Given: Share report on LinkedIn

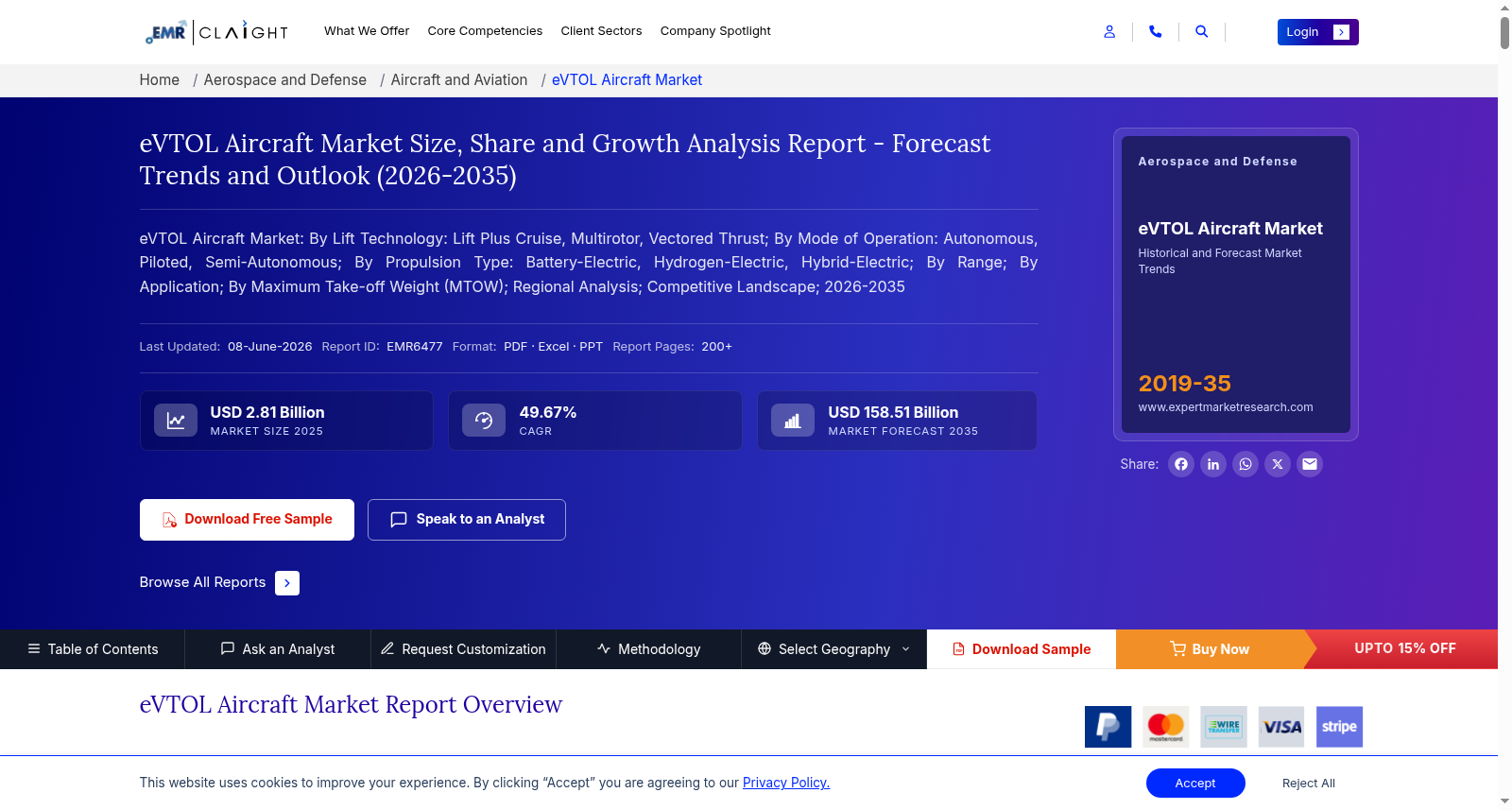Looking at the screenshot, I should (1213, 464).
